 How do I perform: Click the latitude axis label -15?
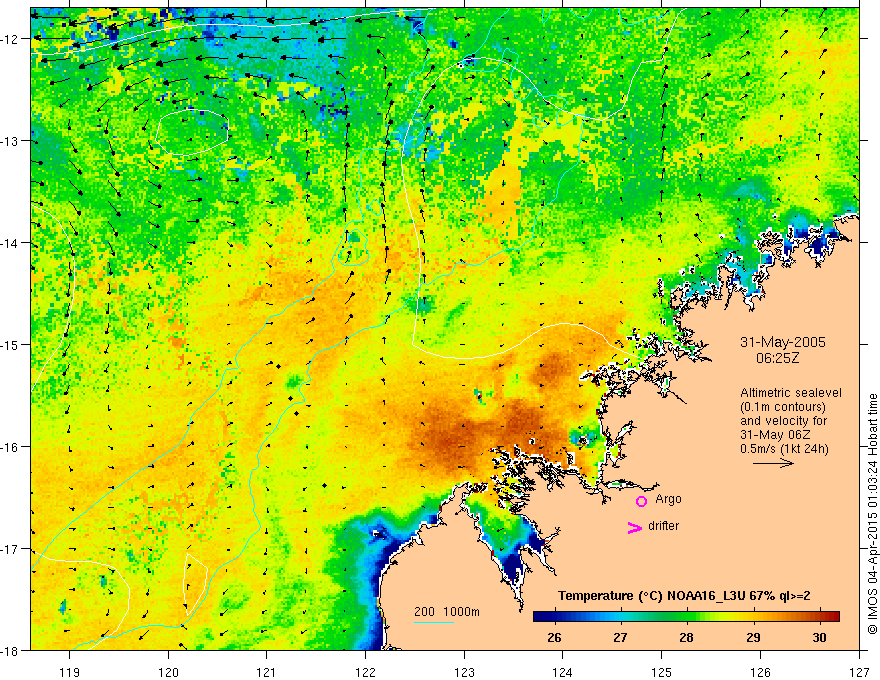11,344
